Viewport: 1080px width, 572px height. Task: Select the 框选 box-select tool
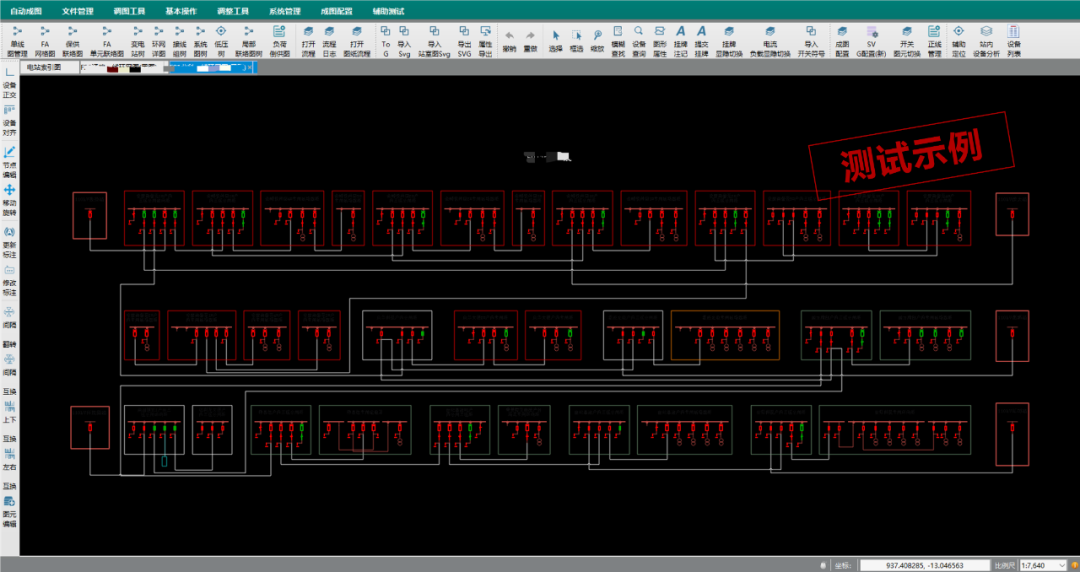(576, 39)
